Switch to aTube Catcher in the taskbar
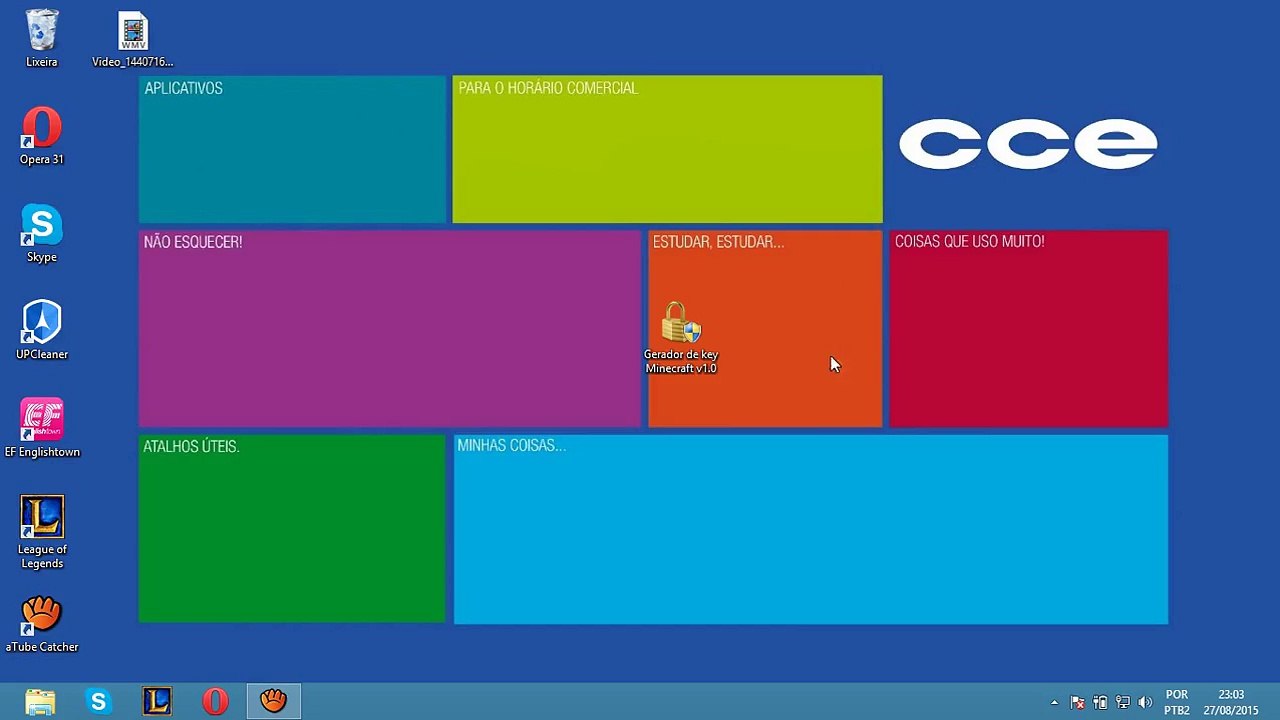Viewport: 1280px width, 720px height. click(x=273, y=701)
